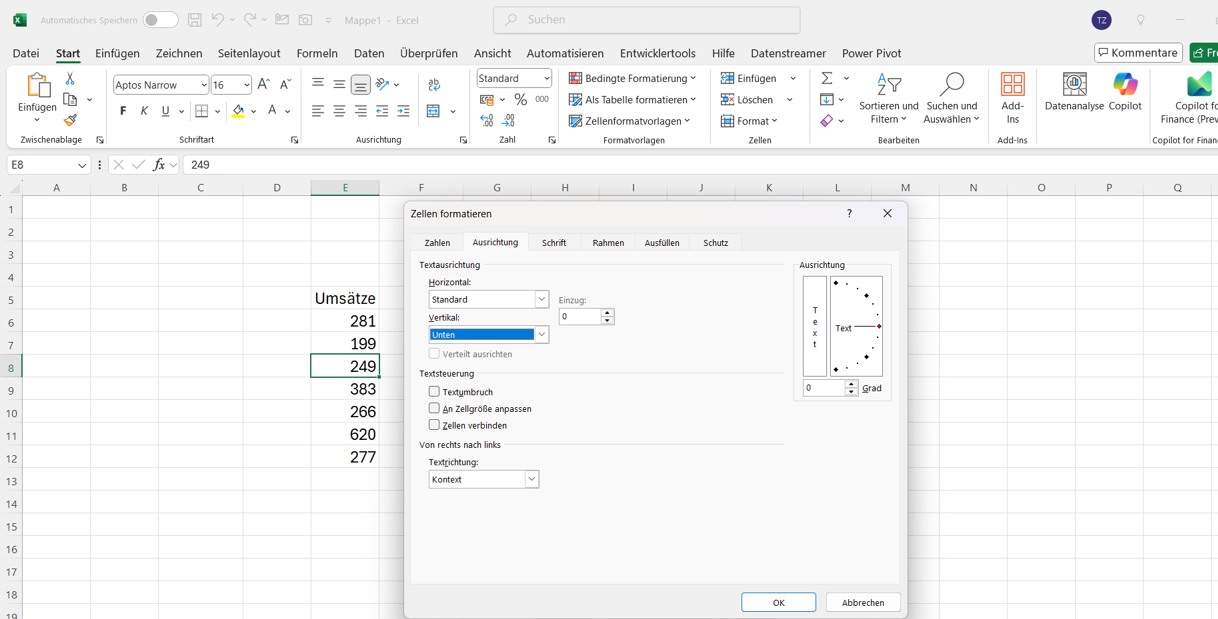The image size is (1218, 619).
Task: Enable the Textumbruch checkbox
Action: pyautogui.click(x=434, y=392)
